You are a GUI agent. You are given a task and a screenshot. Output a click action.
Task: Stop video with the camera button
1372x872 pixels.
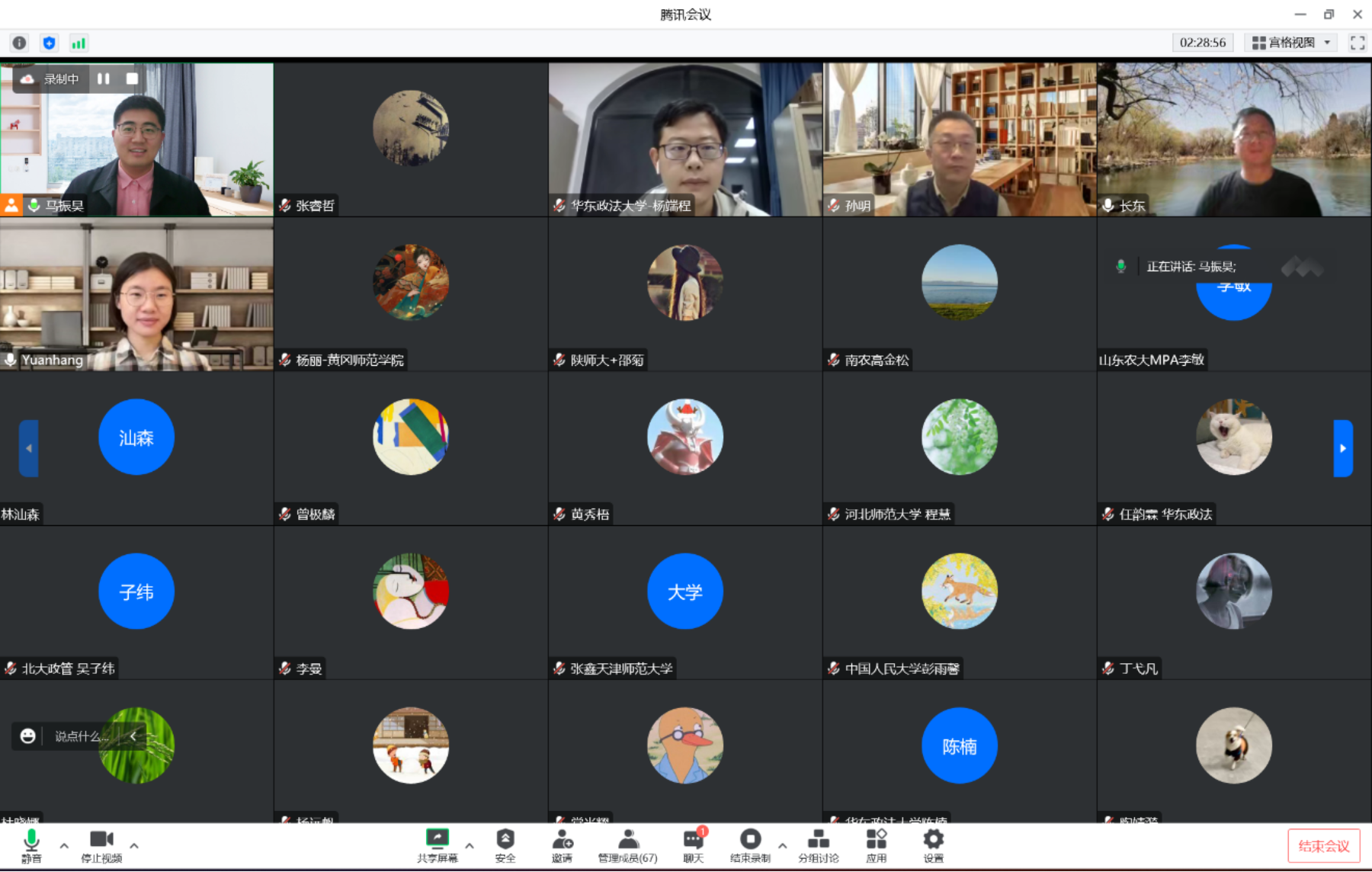[x=101, y=845]
